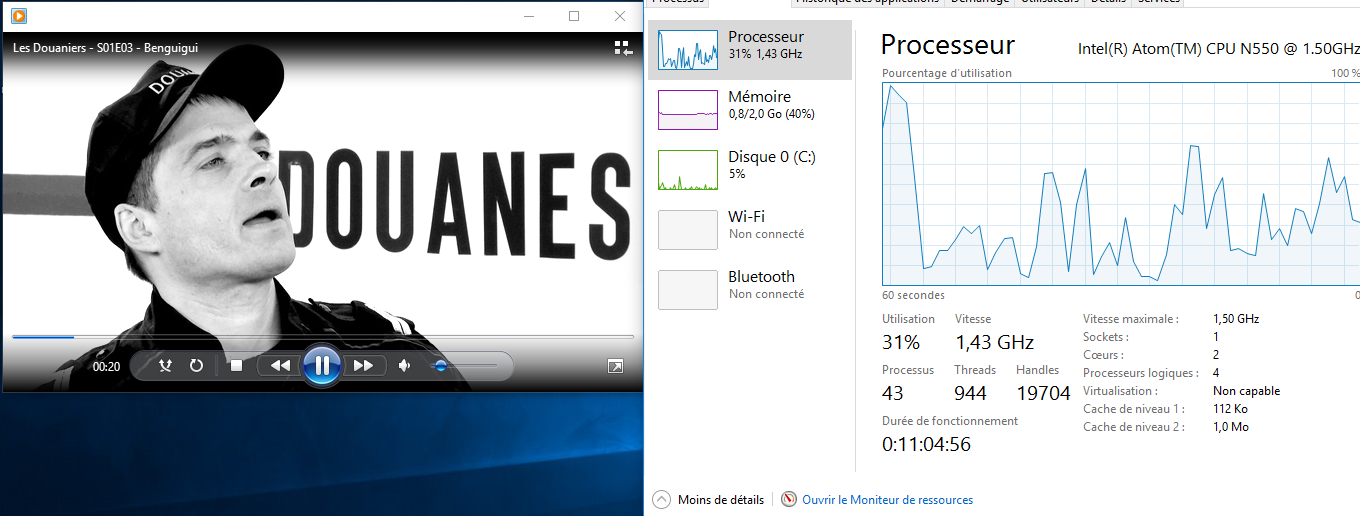Close the media player window

click(x=619, y=16)
